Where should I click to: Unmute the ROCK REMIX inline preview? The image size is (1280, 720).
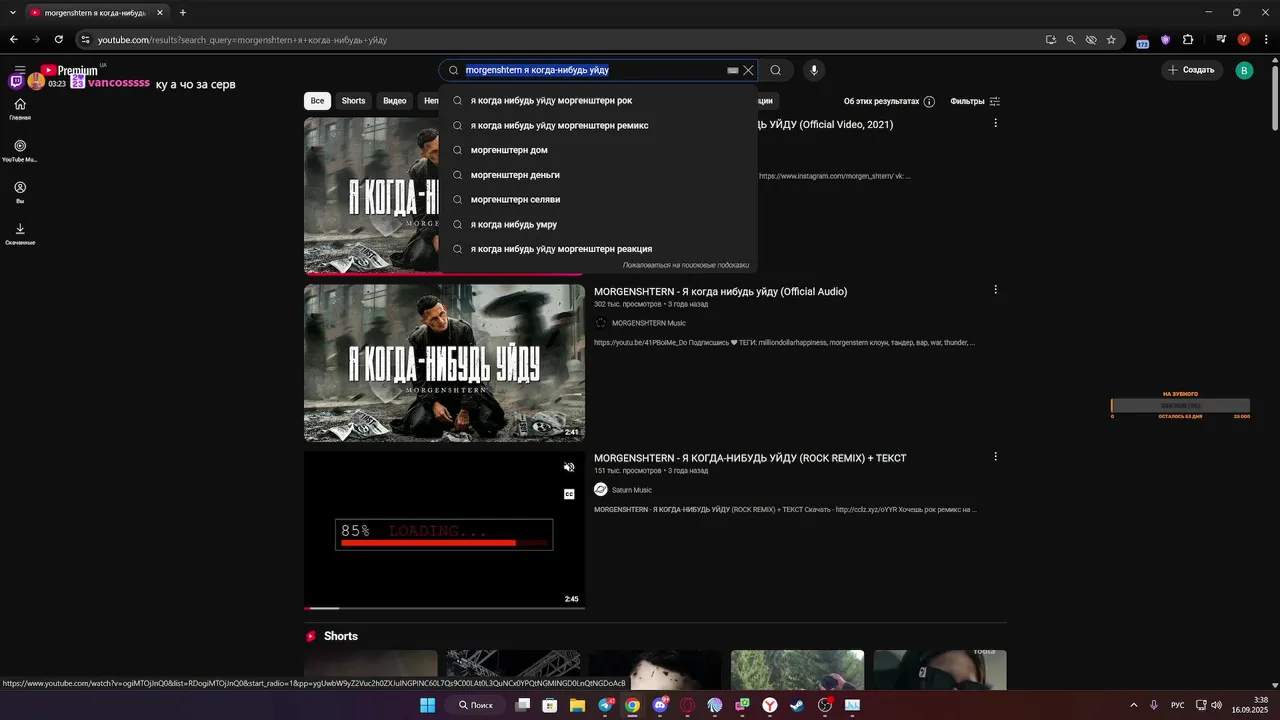click(569, 467)
